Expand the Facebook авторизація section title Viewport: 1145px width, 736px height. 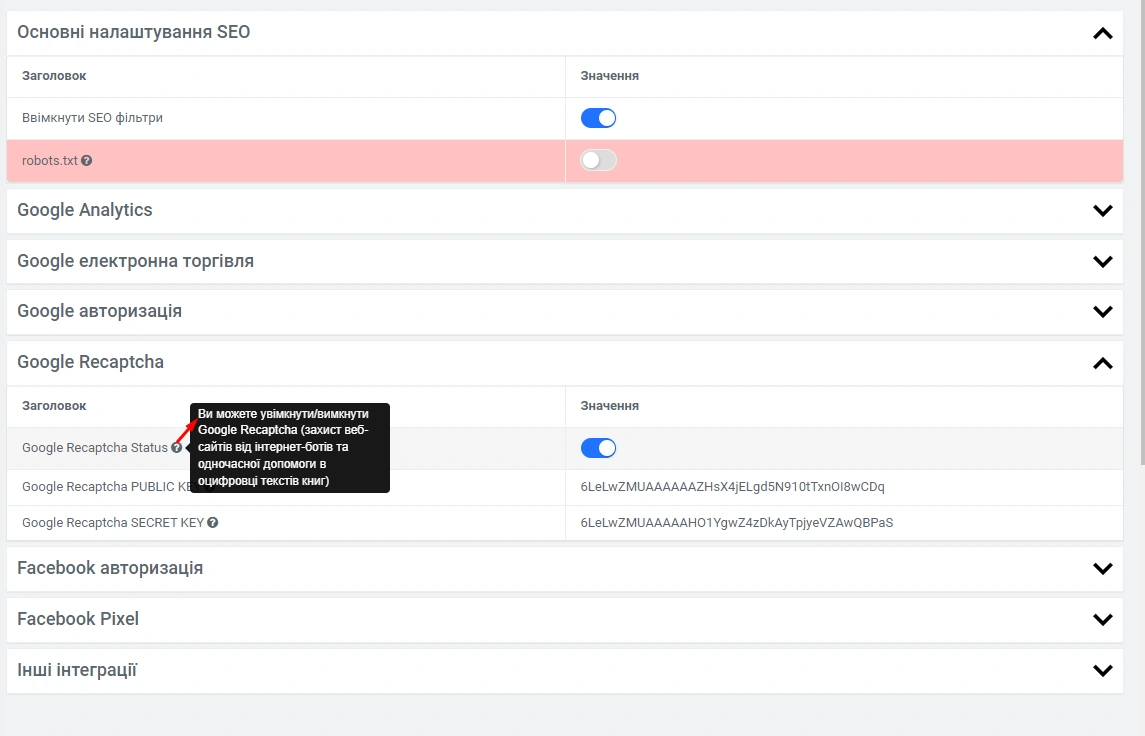click(110, 568)
